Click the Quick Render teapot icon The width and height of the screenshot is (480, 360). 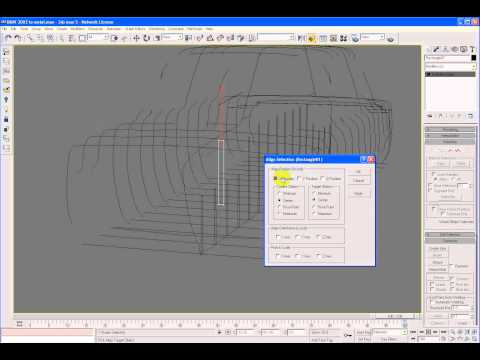[x=390, y=39]
